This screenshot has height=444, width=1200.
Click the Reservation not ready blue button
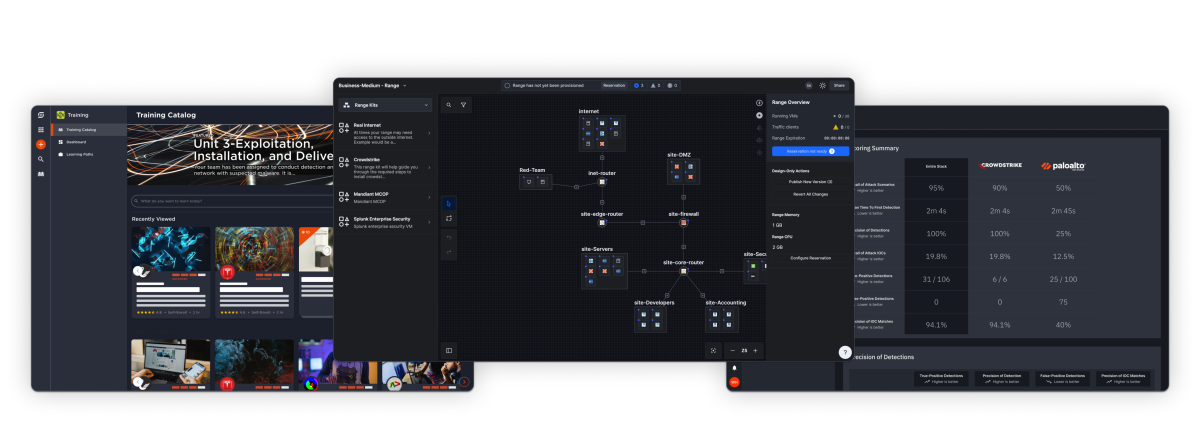point(811,151)
